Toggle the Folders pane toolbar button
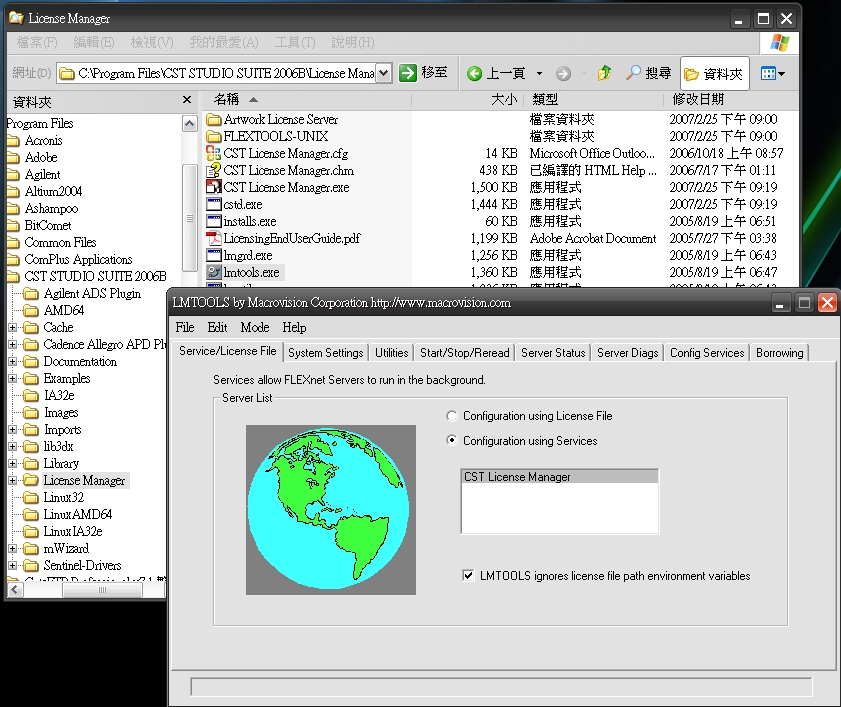The image size is (841, 707). 714,73
